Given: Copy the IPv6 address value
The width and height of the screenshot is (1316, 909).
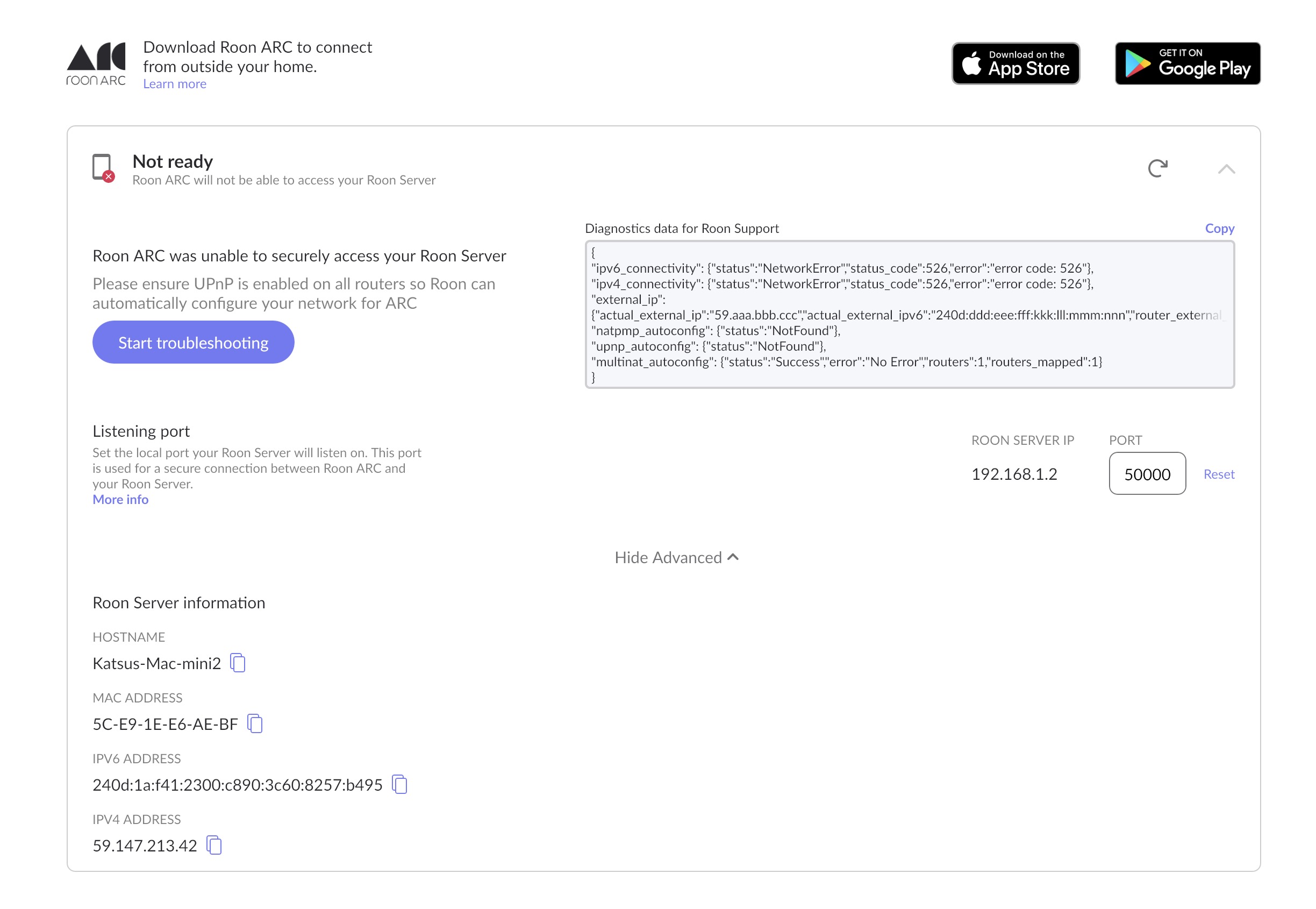Looking at the screenshot, I should tap(399, 784).
